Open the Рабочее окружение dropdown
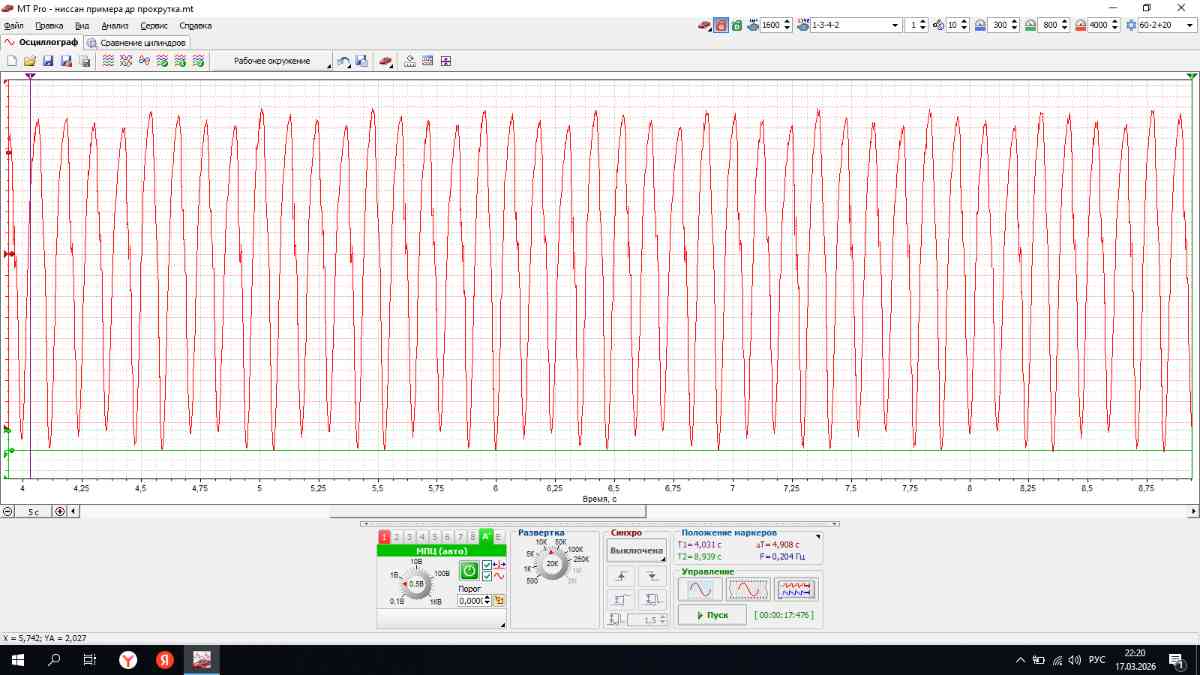This screenshot has width=1200, height=675. tap(272, 61)
